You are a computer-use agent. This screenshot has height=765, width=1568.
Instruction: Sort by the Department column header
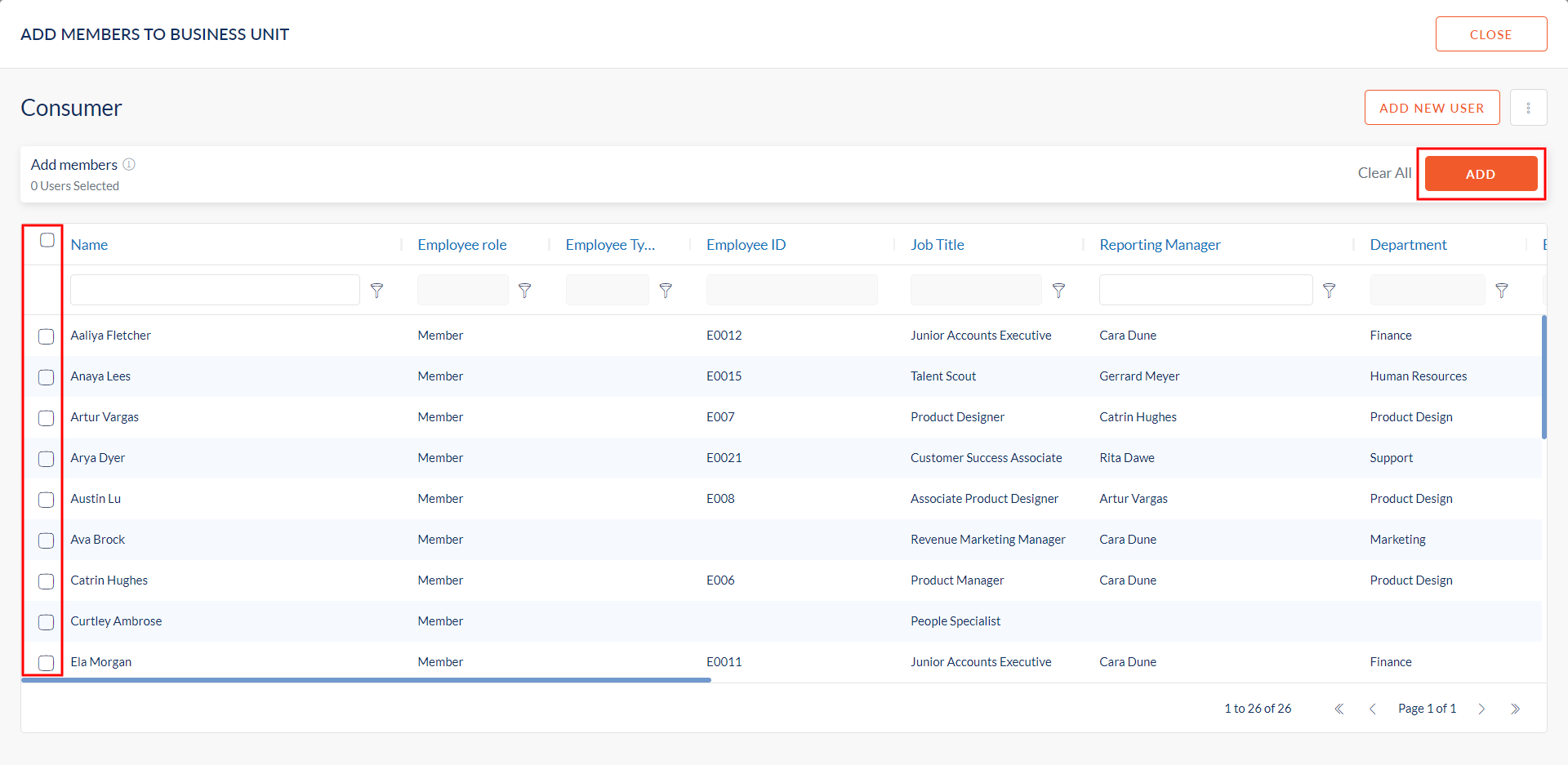coord(1408,244)
